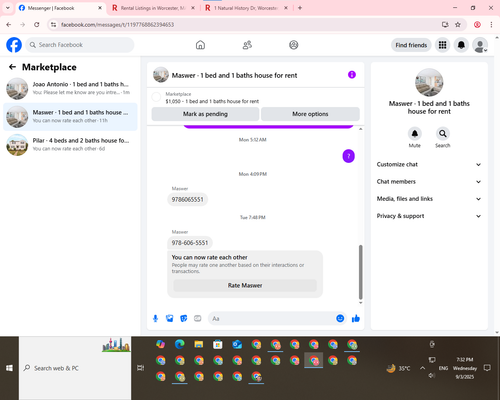Open the emoji picker in composer
The height and width of the screenshot is (400, 500).
pos(340,318)
